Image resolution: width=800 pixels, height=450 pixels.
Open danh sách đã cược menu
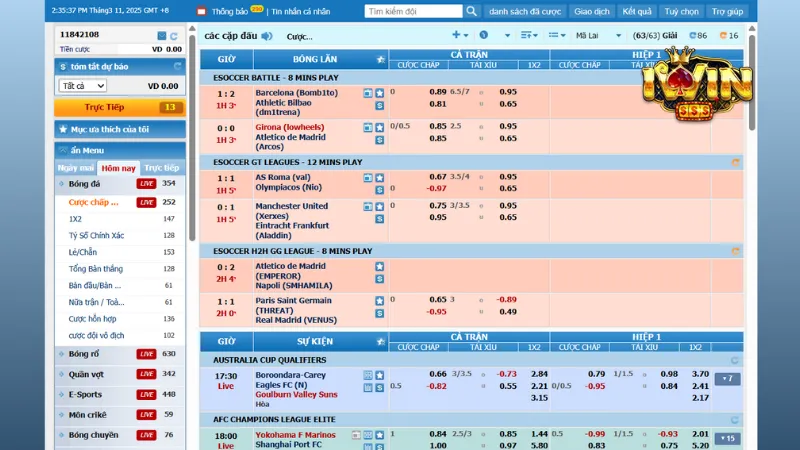pos(525,11)
